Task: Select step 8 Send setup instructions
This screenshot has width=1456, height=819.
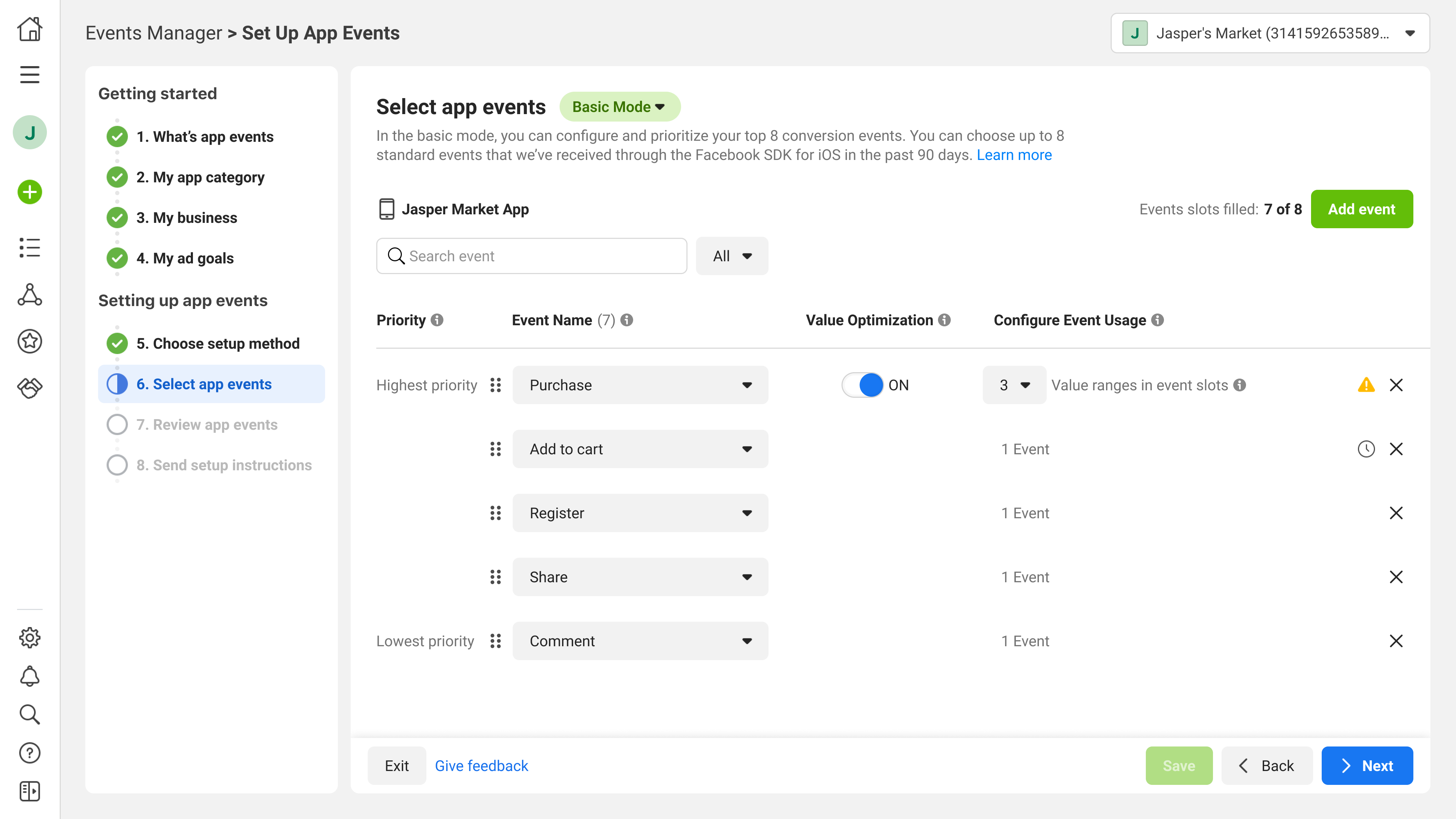Action: pos(224,465)
